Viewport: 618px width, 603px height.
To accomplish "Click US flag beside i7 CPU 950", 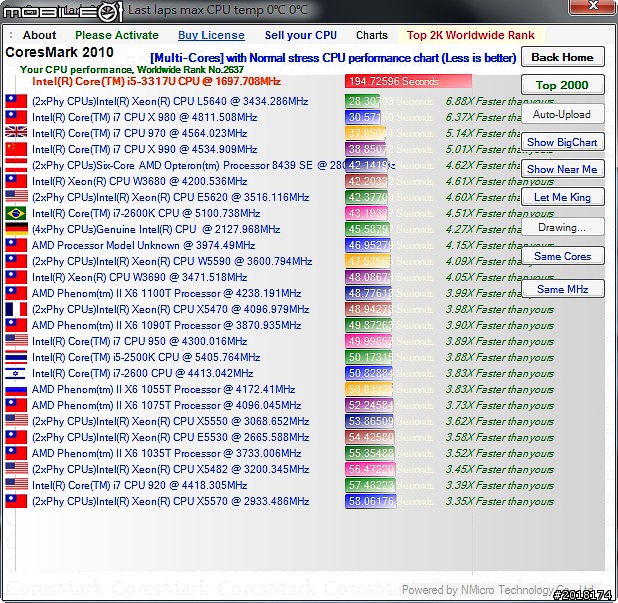I will pos(16,341).
